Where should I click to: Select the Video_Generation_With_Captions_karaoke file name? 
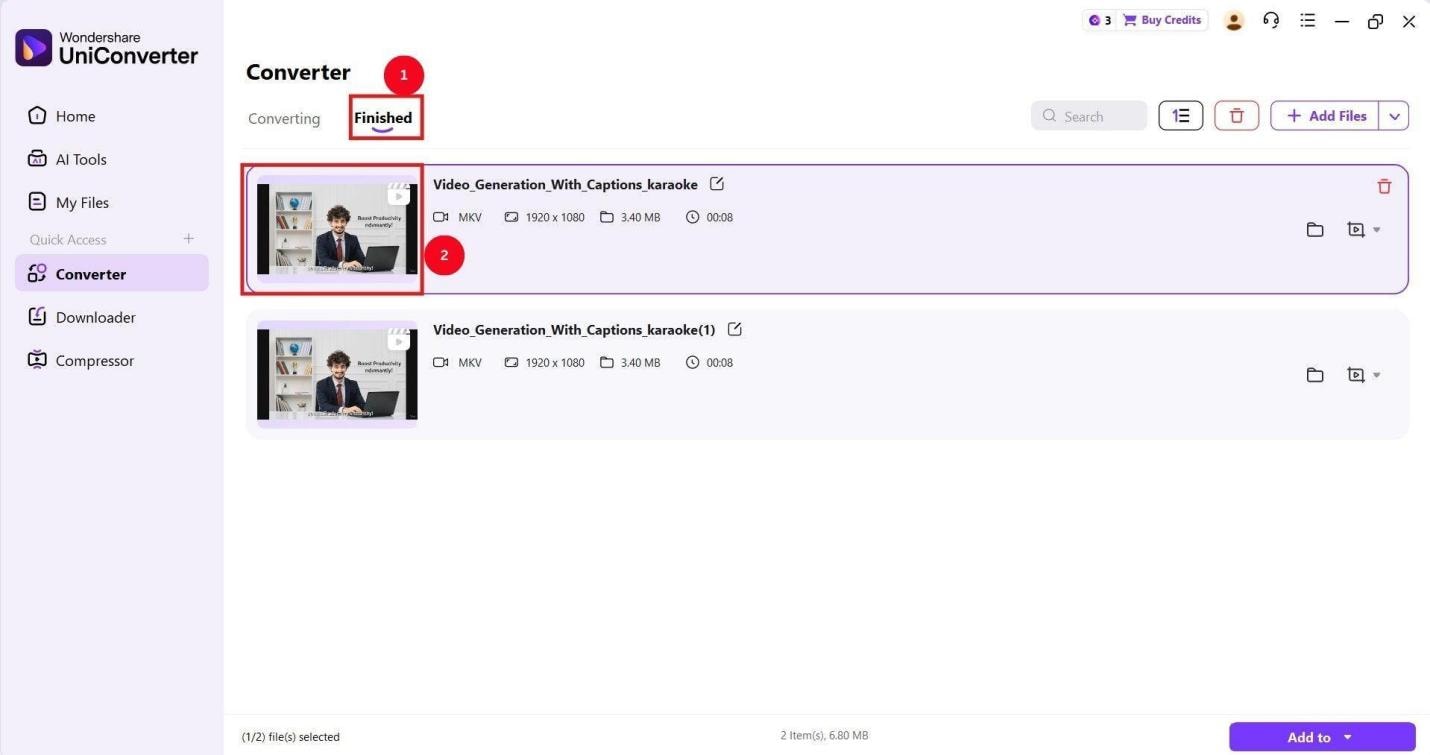(x=565, y=184)
